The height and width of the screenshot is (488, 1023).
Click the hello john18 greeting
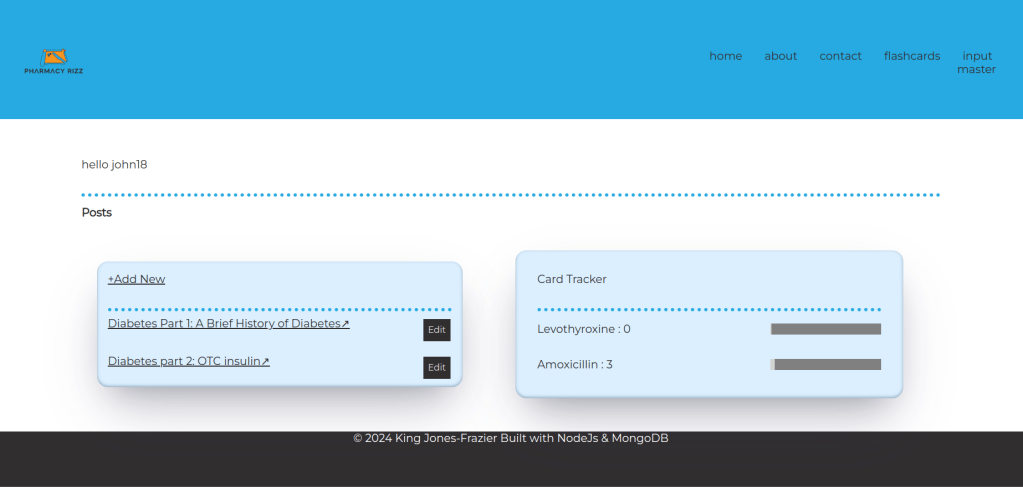click(114, 164)
